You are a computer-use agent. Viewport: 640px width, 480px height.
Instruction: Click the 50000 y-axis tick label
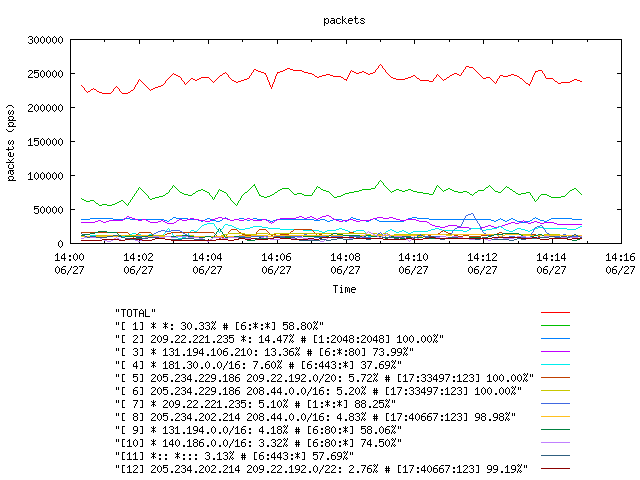pos(48,210)
